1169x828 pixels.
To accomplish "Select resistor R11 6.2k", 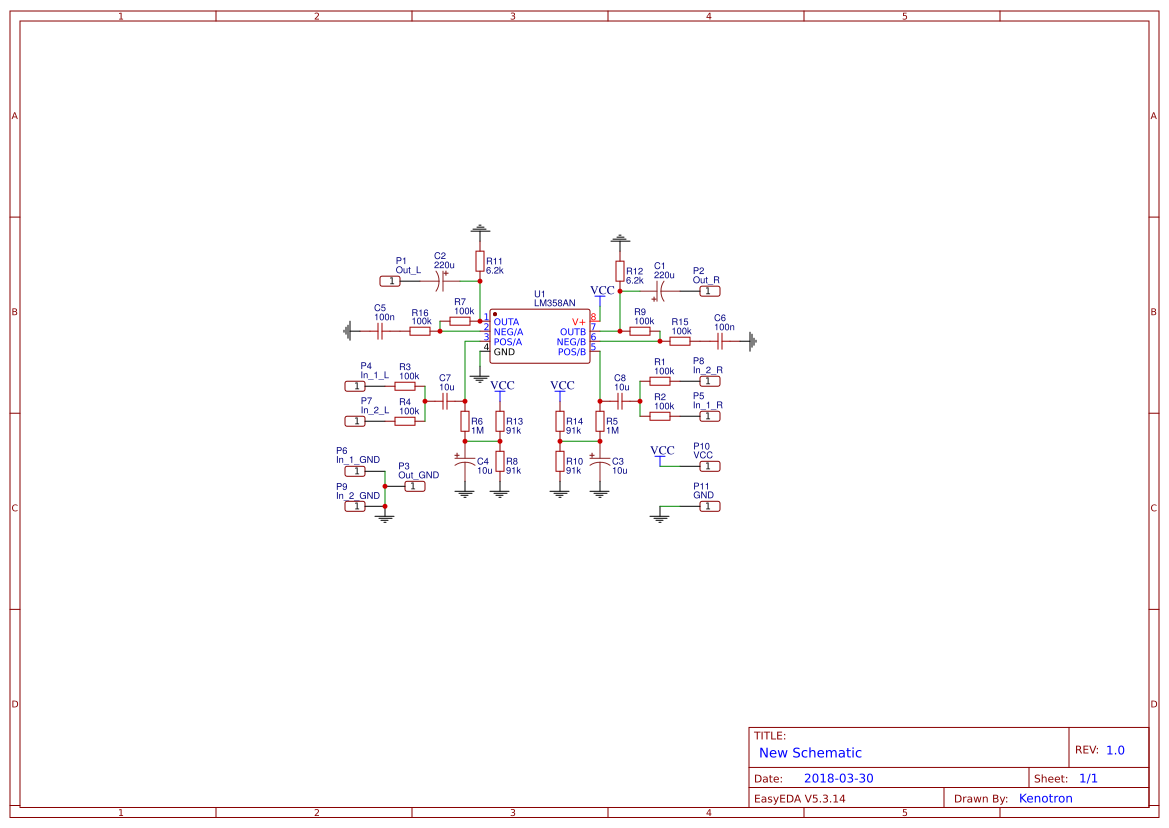I will (x=479, y=263).
